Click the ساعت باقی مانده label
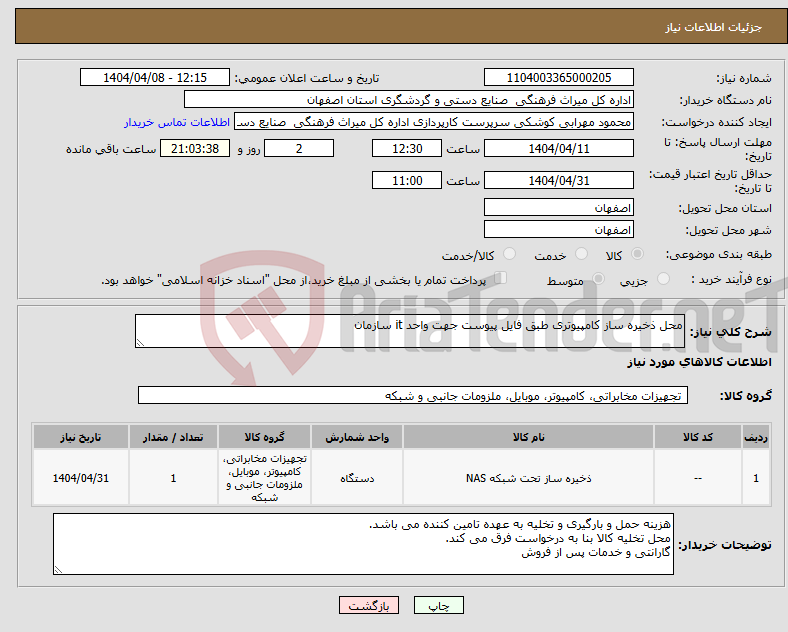The width and height of the screenshot is (788, 632). point(111,150)
